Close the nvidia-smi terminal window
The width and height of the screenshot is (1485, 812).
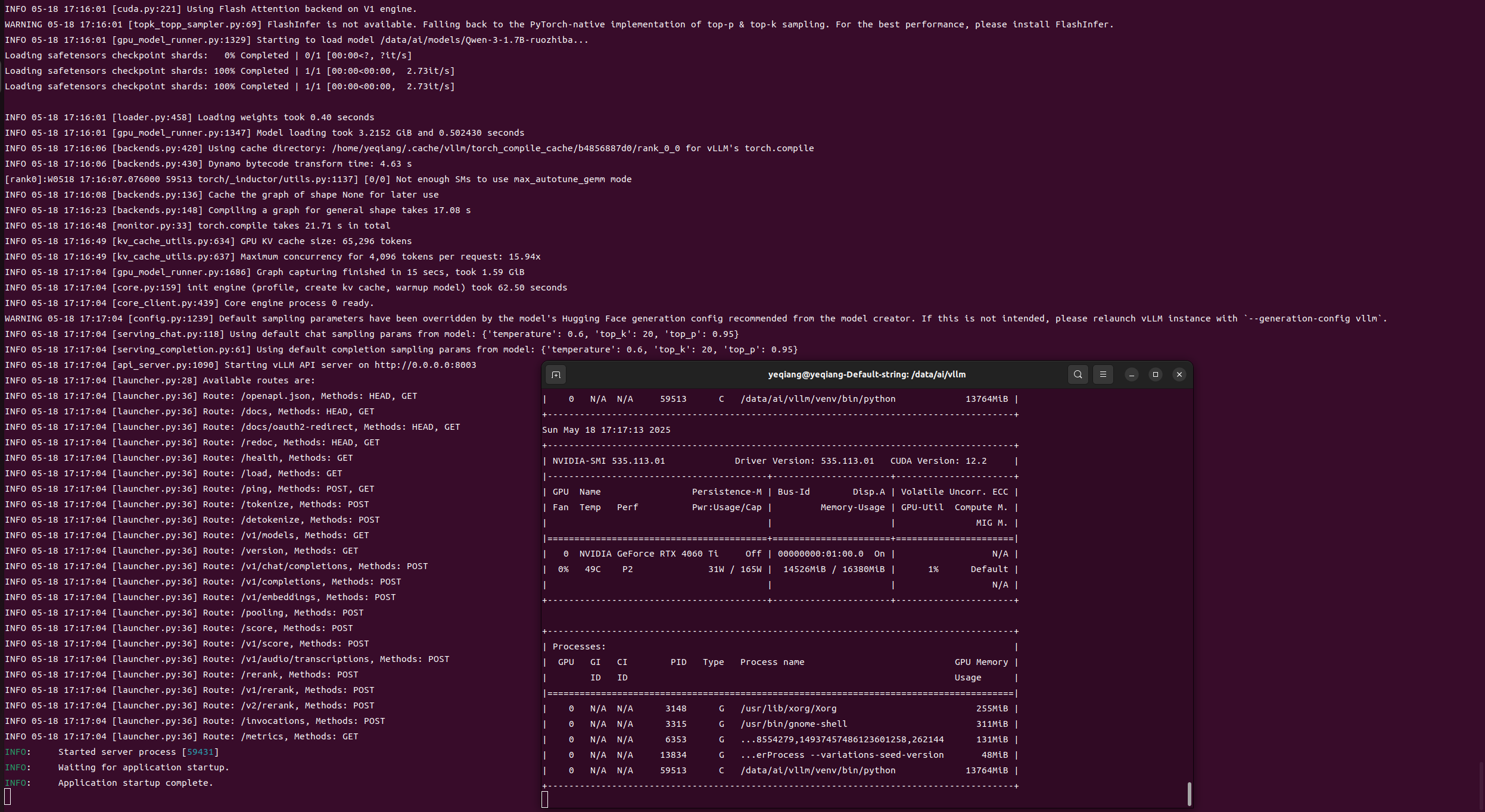click(1179, 374)
